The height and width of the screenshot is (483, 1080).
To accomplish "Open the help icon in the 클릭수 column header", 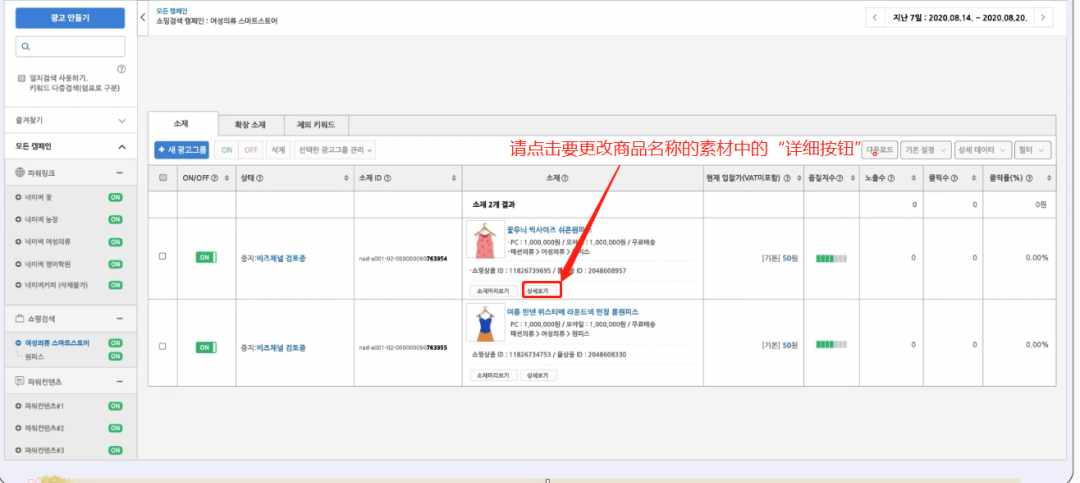I will [954, 178].
